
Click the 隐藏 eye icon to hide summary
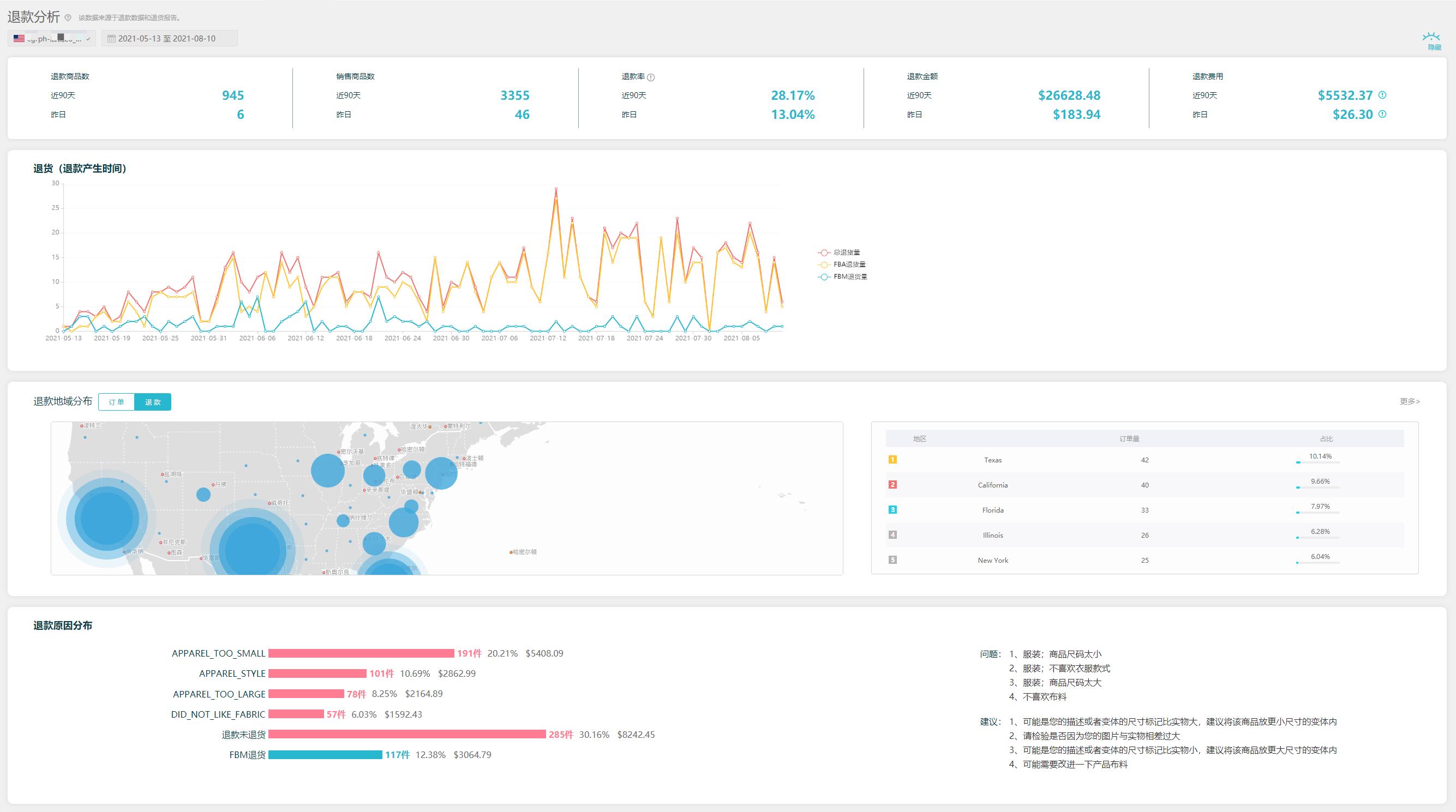click(1430, 38)
